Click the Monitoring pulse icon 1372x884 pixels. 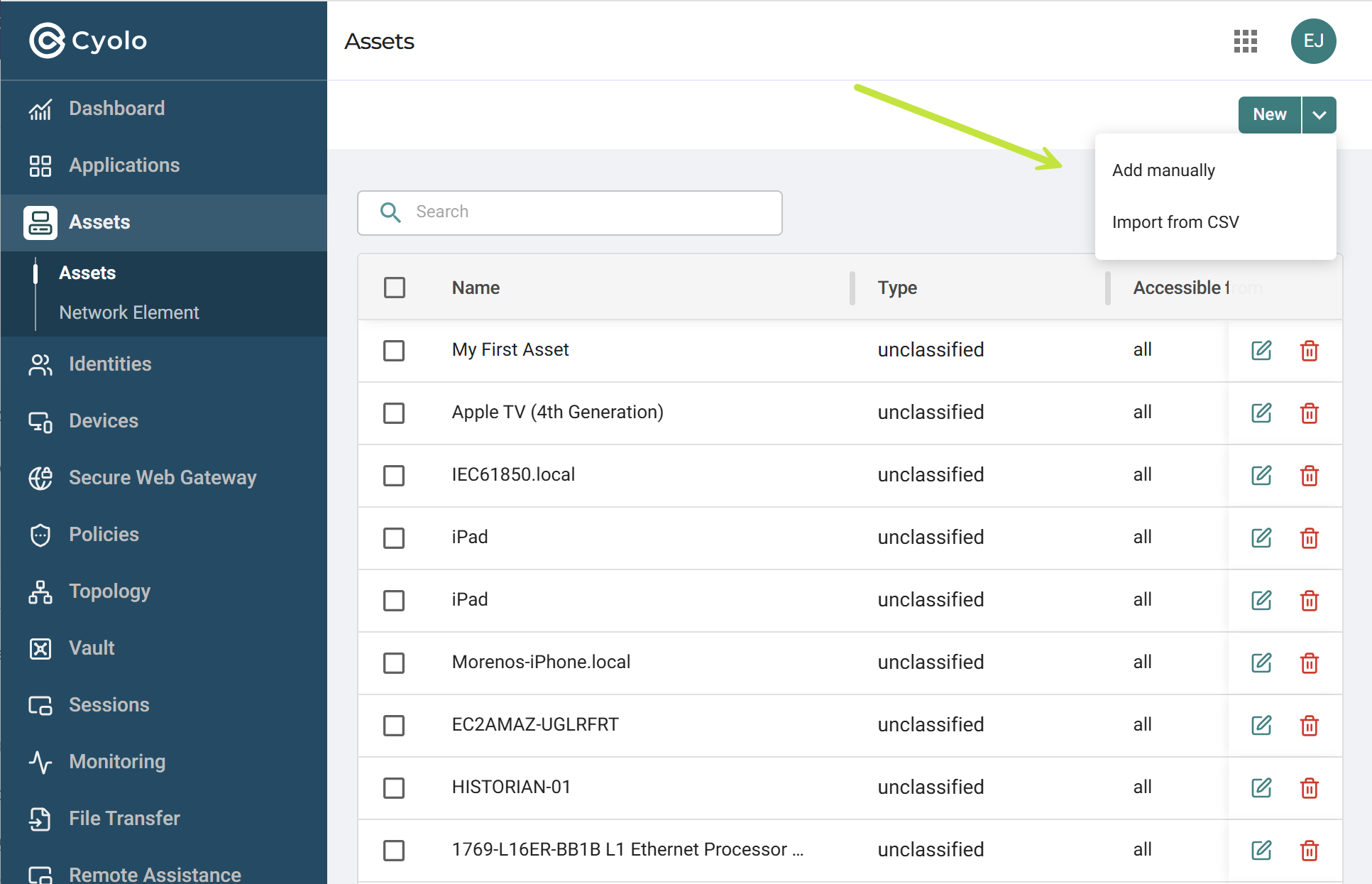[x=40, y=762]
